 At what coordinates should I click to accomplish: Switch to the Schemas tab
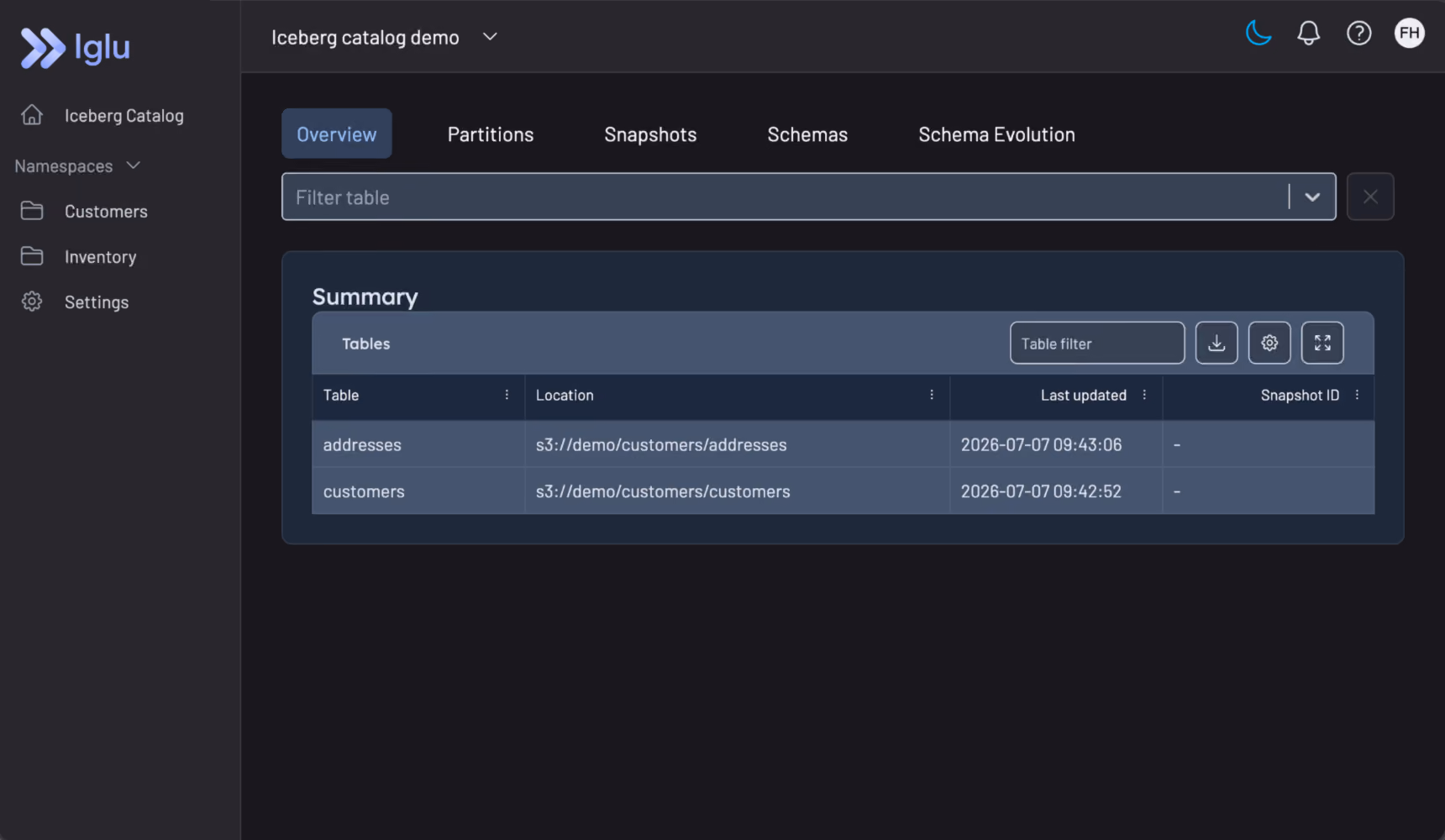point(807,134)
